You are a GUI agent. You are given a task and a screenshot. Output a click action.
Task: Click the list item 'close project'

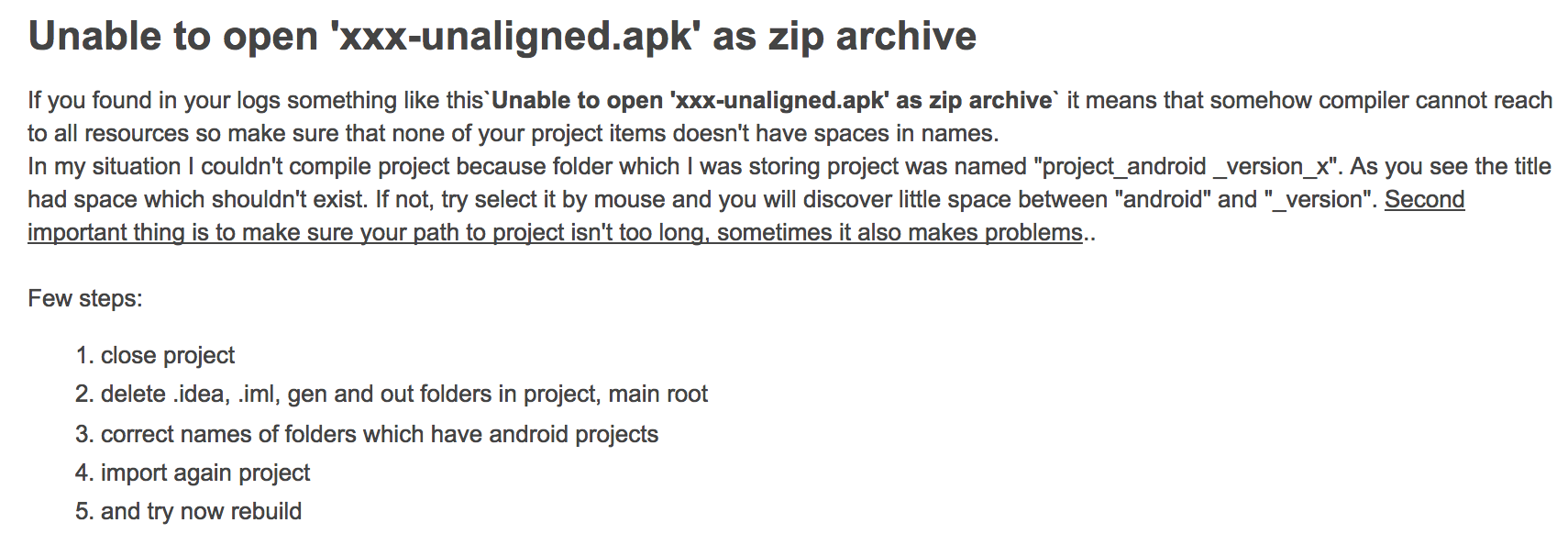[168, 355]
